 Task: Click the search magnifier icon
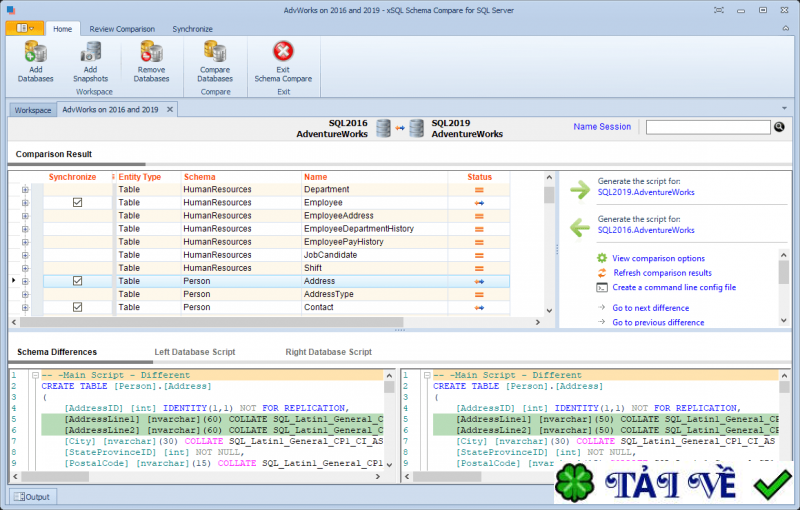tap(779, 127)
